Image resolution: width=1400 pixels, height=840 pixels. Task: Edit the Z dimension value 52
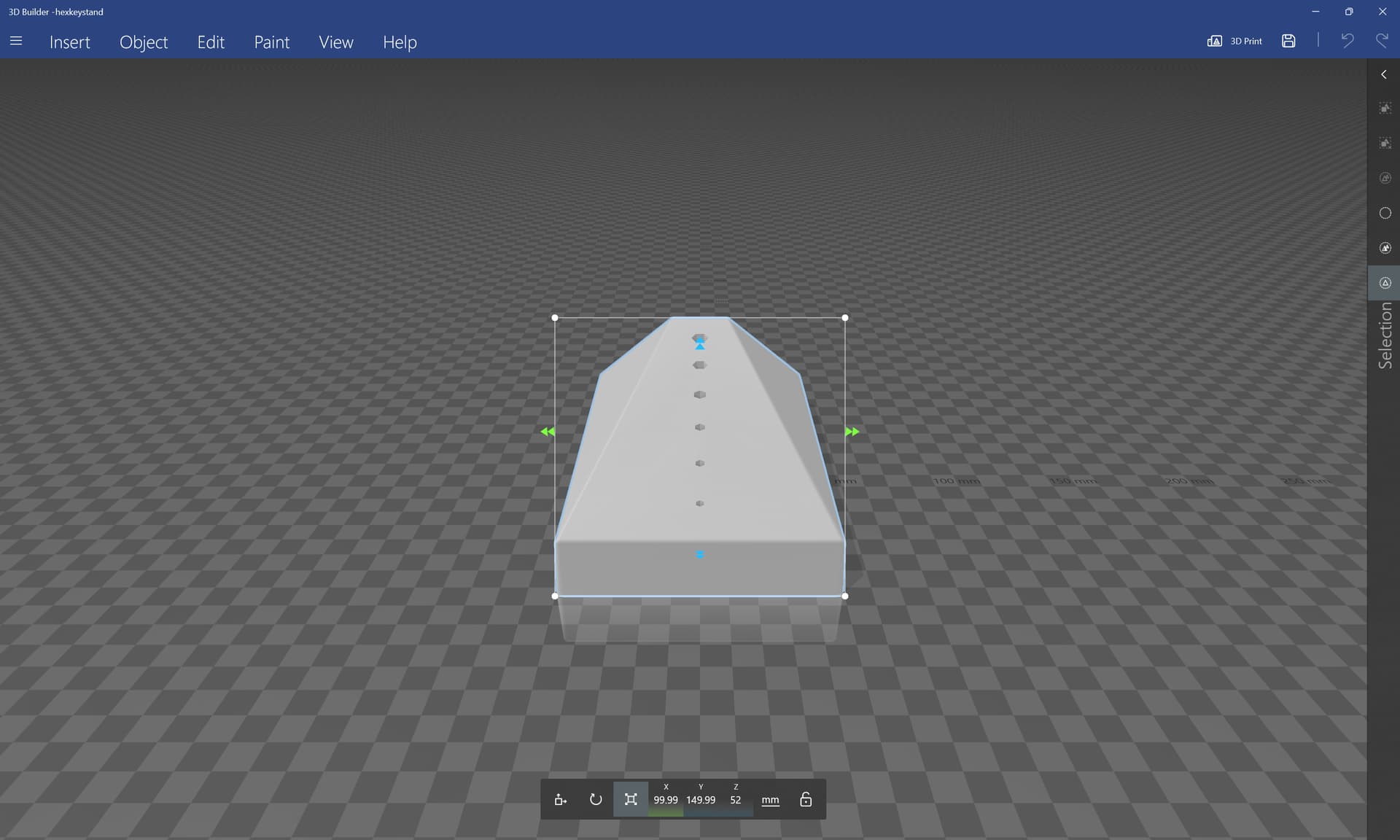[x=736, y=800]
